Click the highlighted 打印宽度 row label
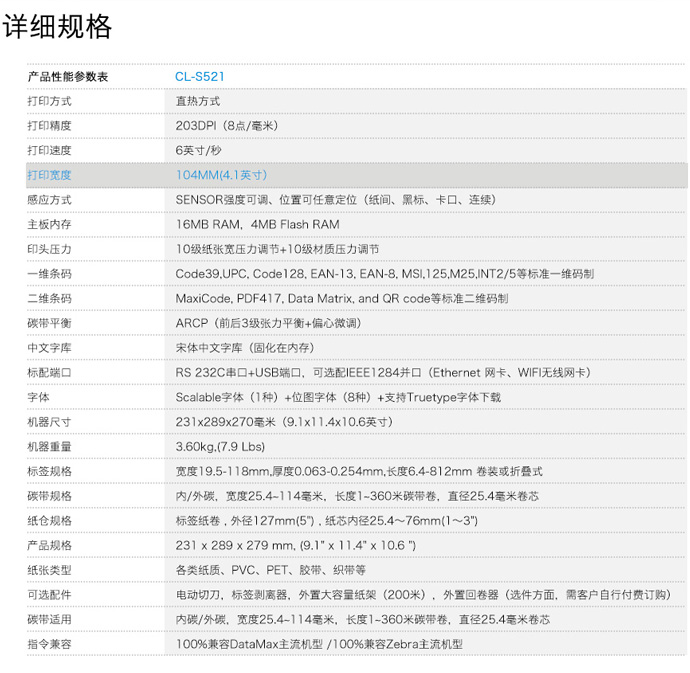The width and height of the screenshot is (690, 673). tap(49, 175)
